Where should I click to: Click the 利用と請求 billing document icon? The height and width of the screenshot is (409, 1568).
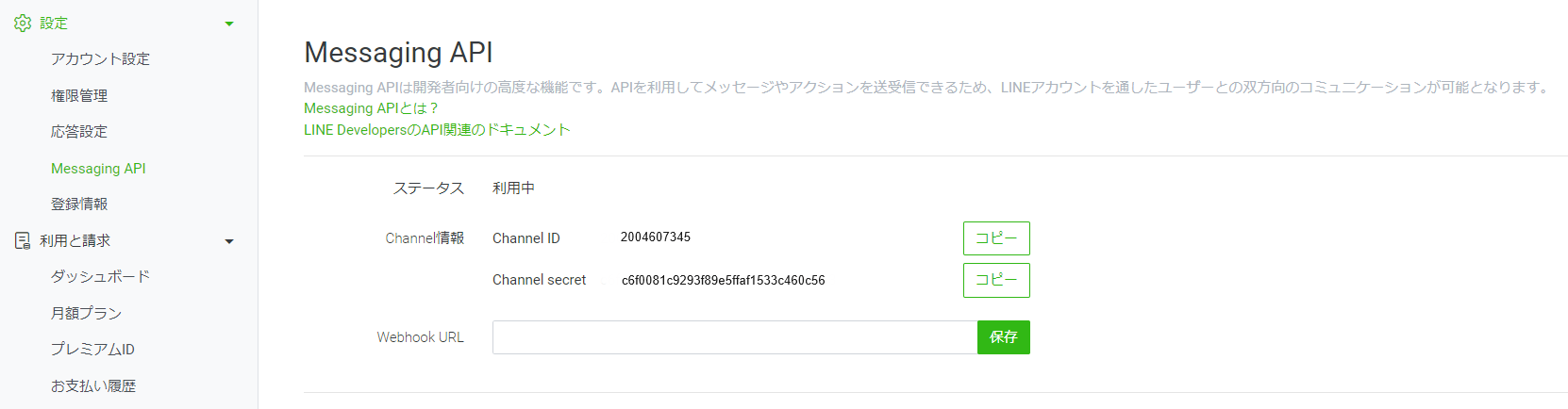[x=23, y=240]
